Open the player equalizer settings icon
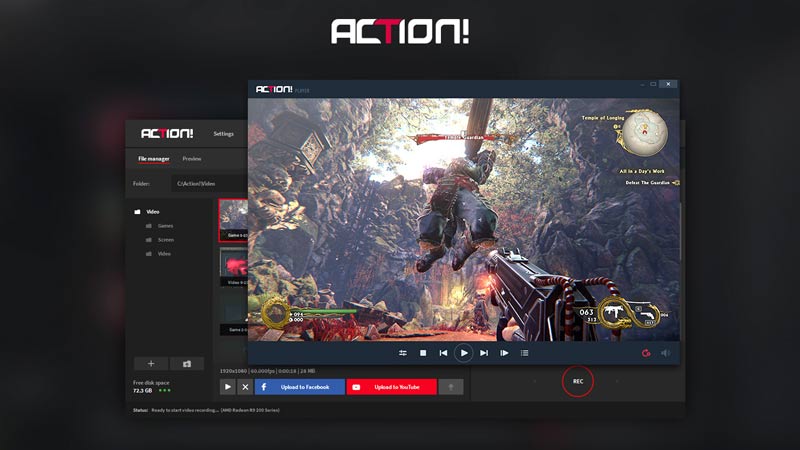This screenshot has width=800, height=450. 403,353
